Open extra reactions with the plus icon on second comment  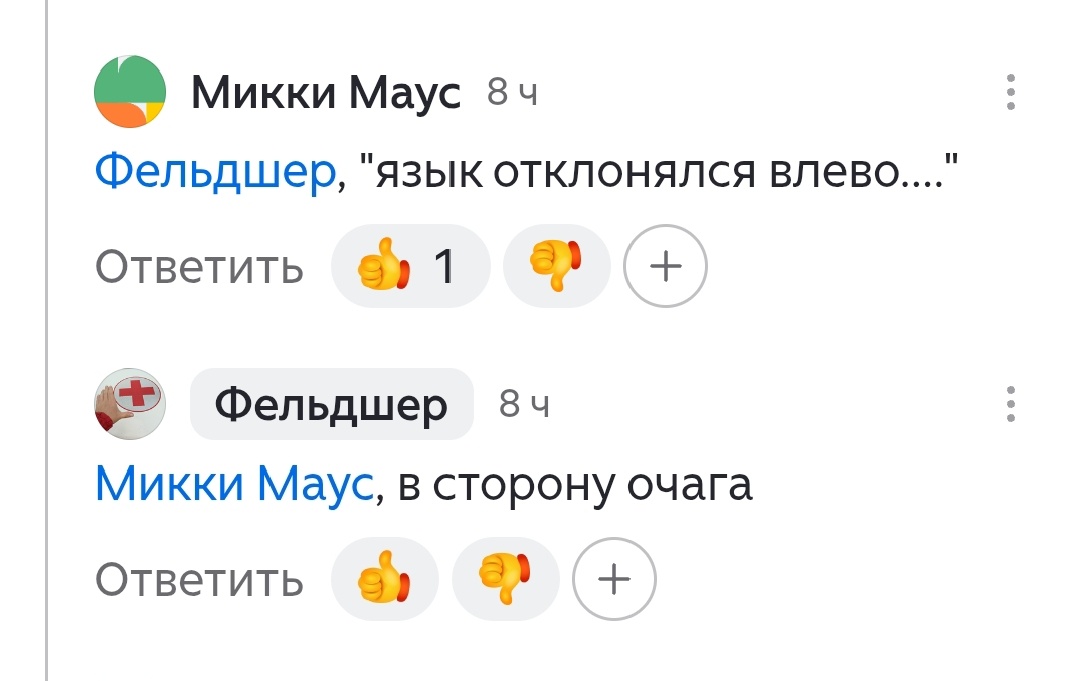tap(613, 578)
